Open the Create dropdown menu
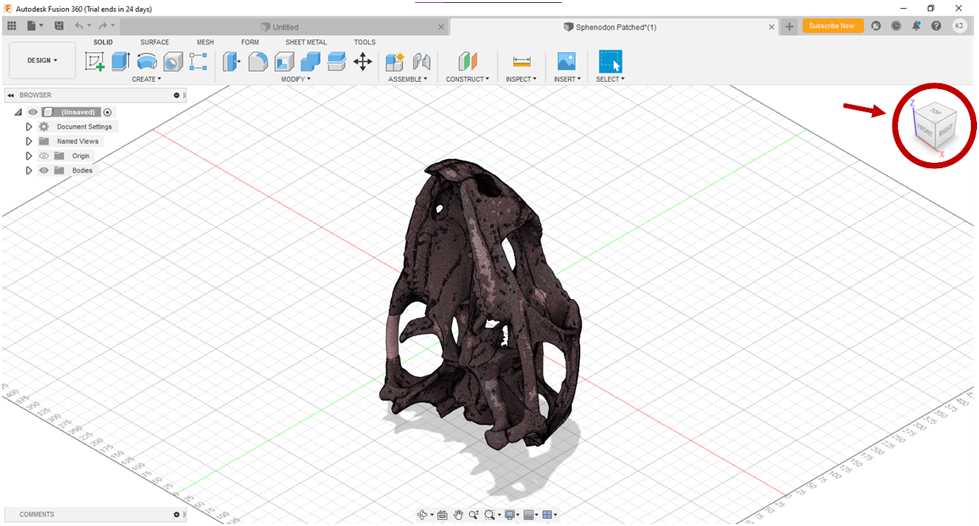 146,79
